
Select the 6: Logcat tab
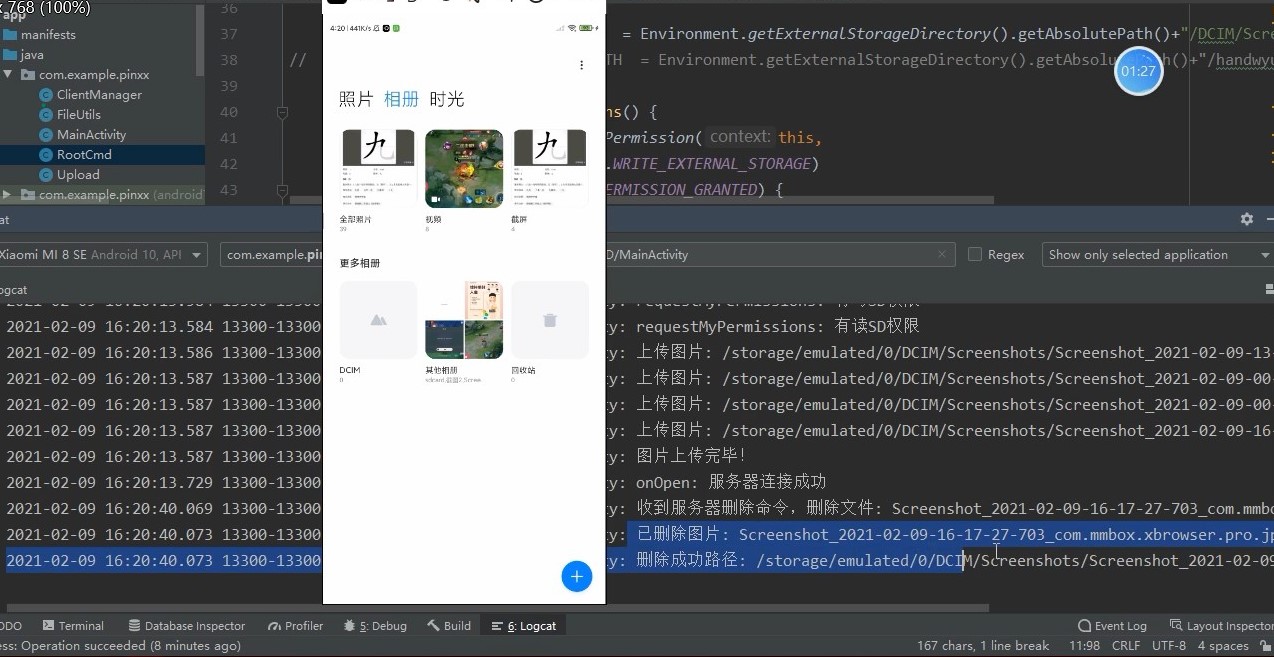click(523, 625)
